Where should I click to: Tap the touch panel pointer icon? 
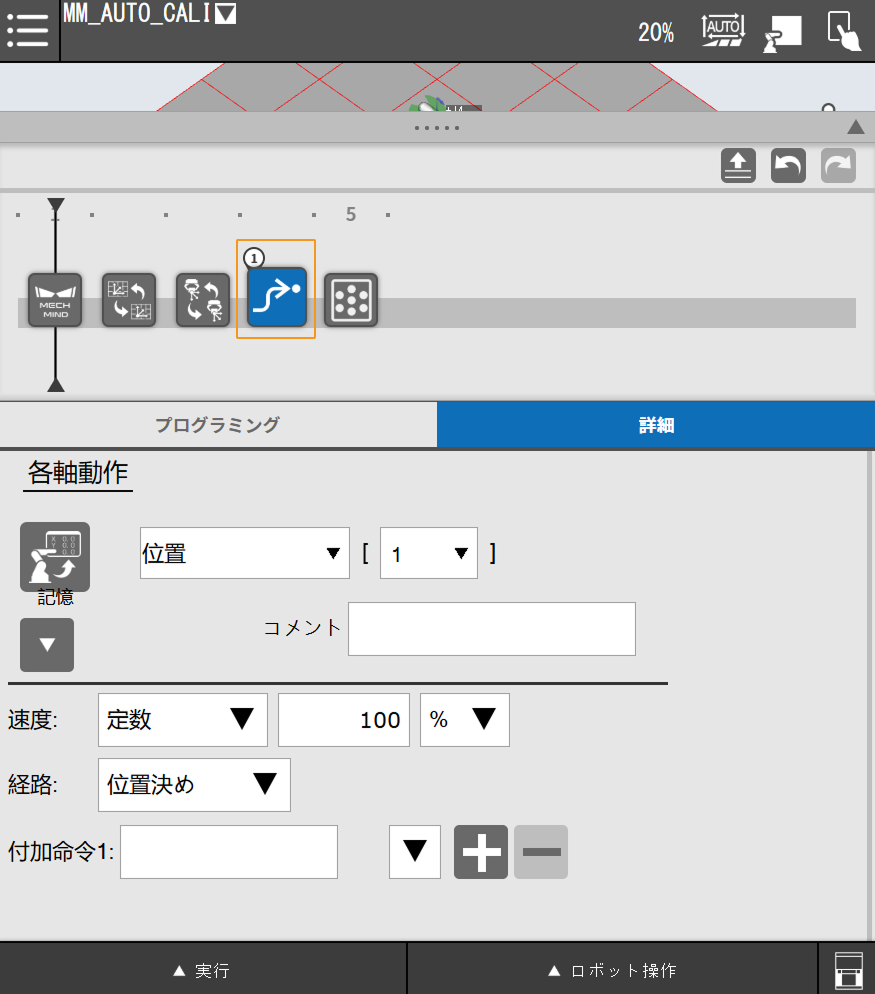[844, 30]
